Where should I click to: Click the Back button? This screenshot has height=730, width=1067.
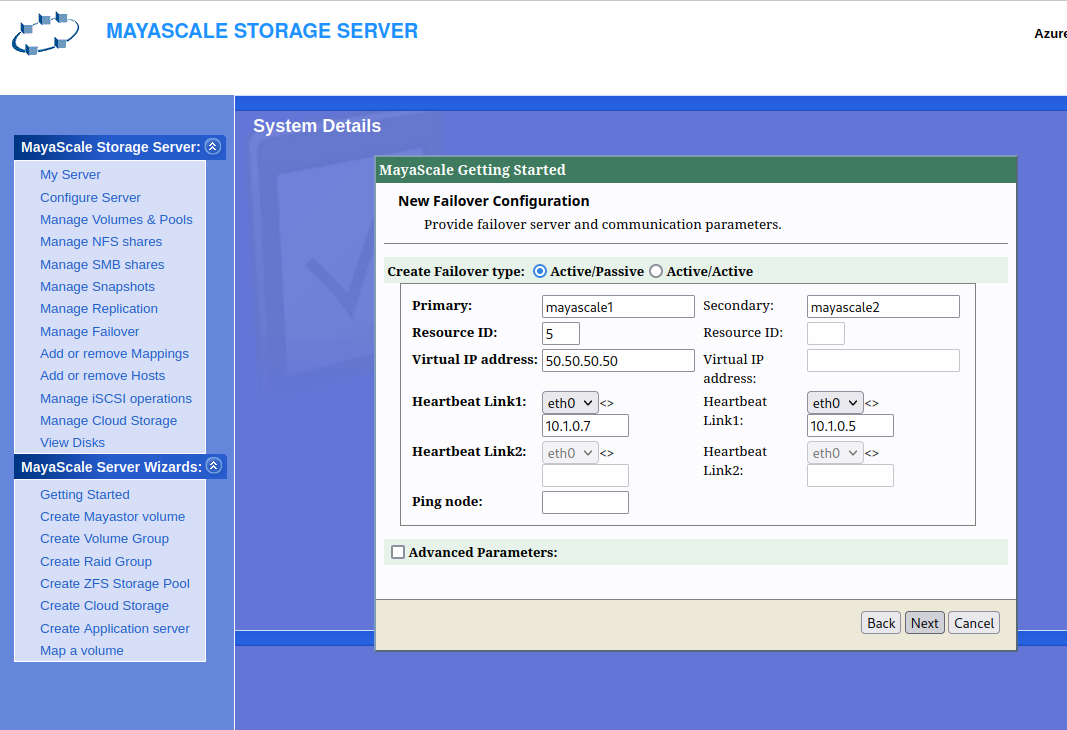tap(880, 623)
